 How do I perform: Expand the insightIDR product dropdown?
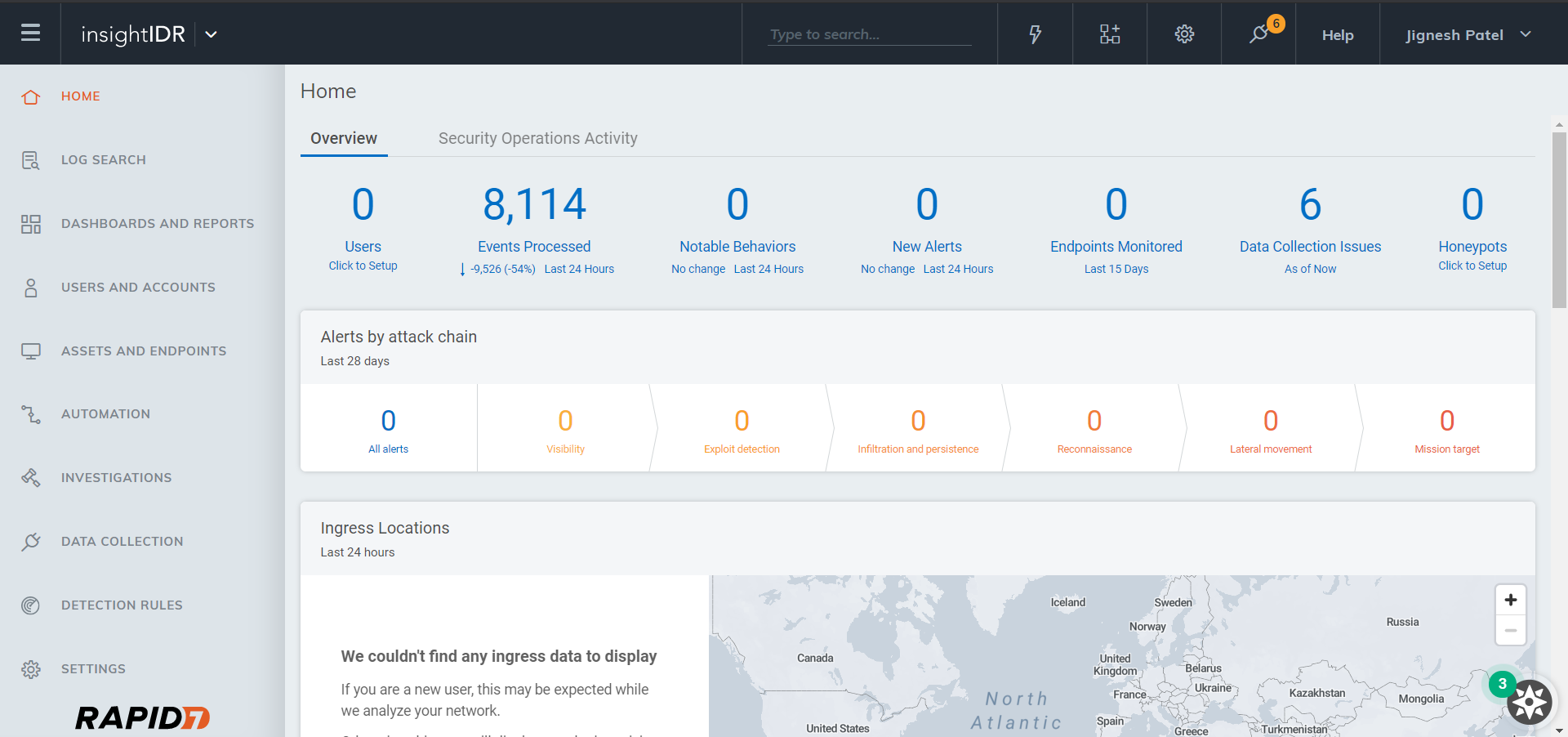pos(211,34)
